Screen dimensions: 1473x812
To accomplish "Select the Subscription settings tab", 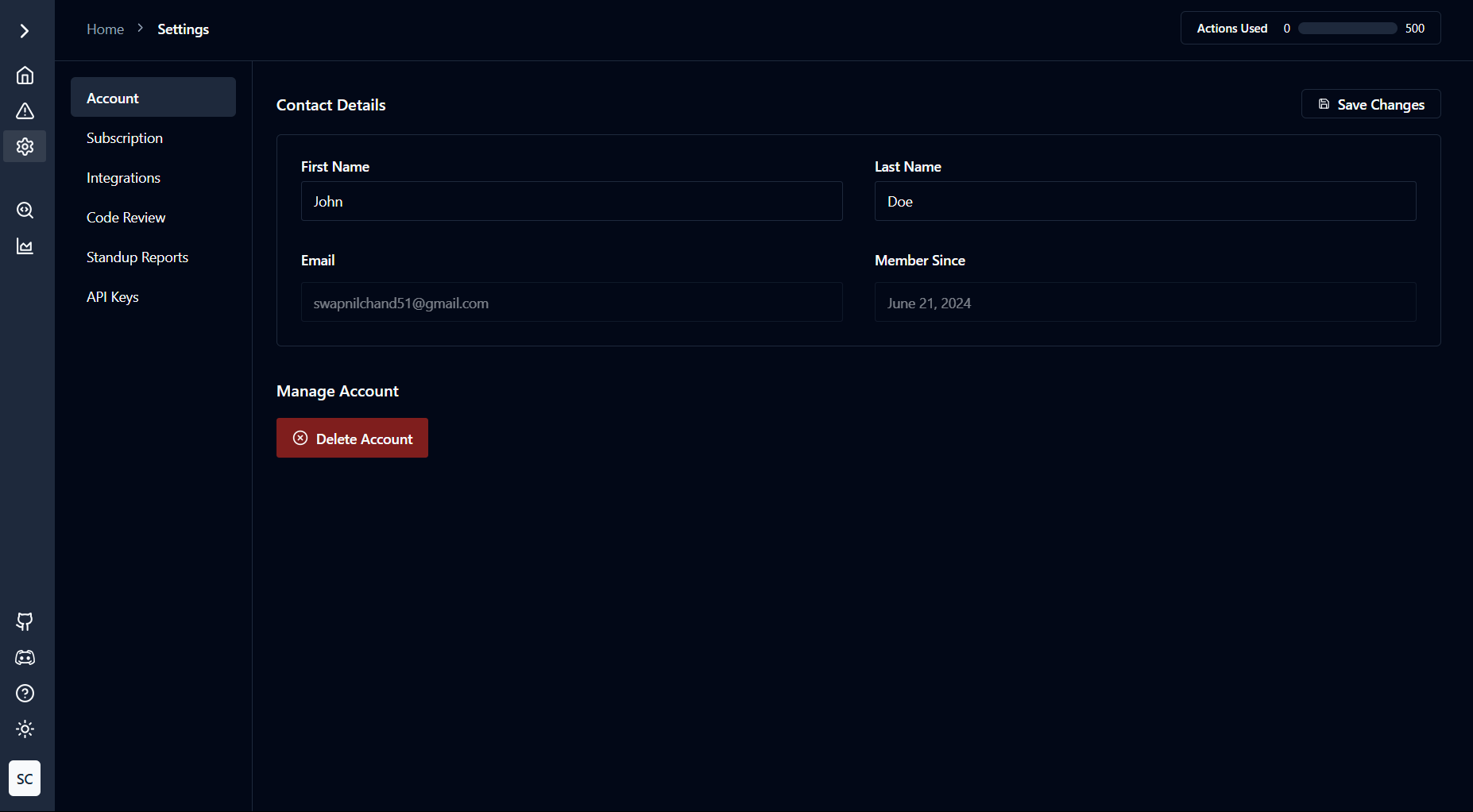I will [153, 138].
